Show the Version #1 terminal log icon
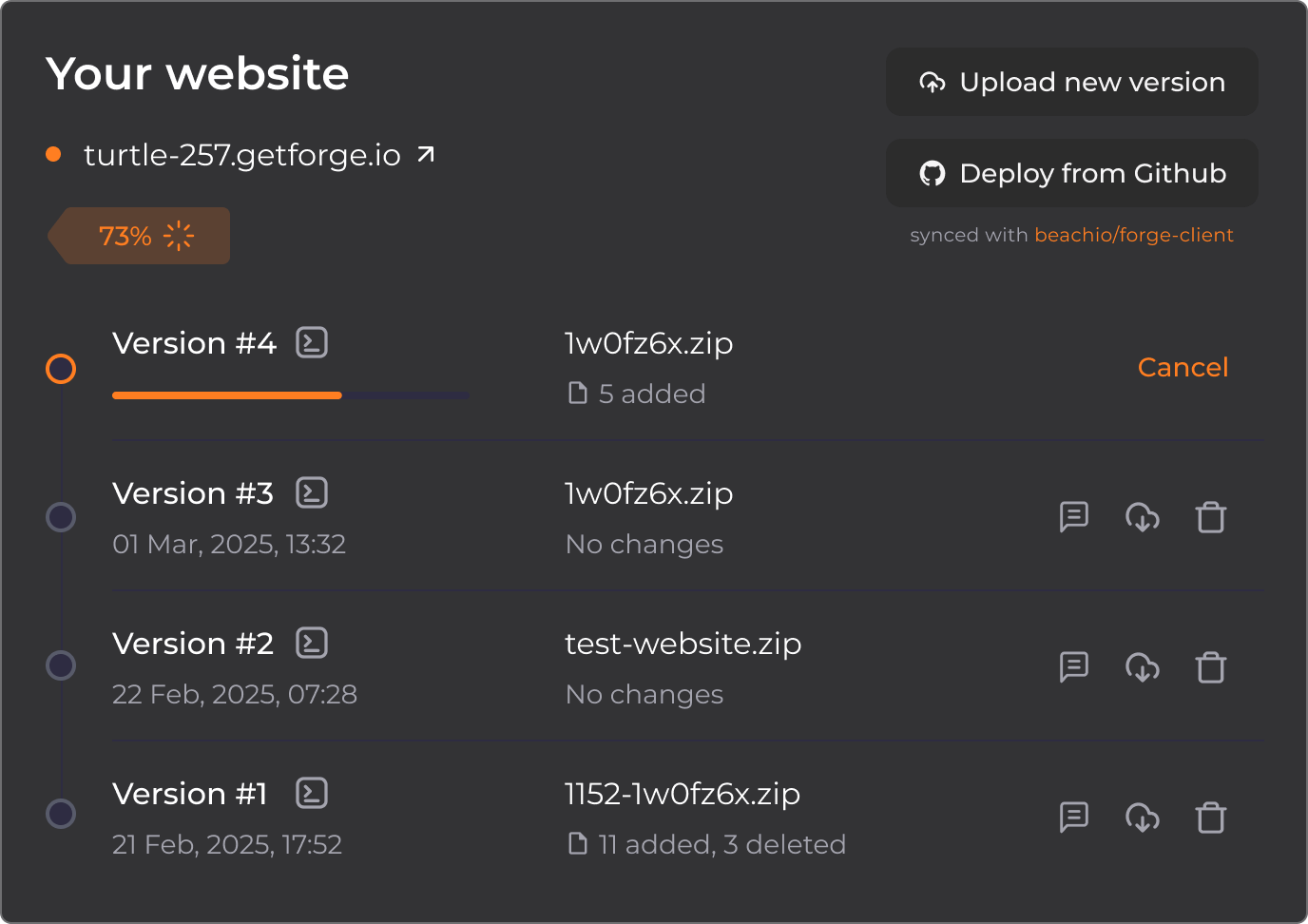Screen dimensions: 1308x924 (312, 793)
